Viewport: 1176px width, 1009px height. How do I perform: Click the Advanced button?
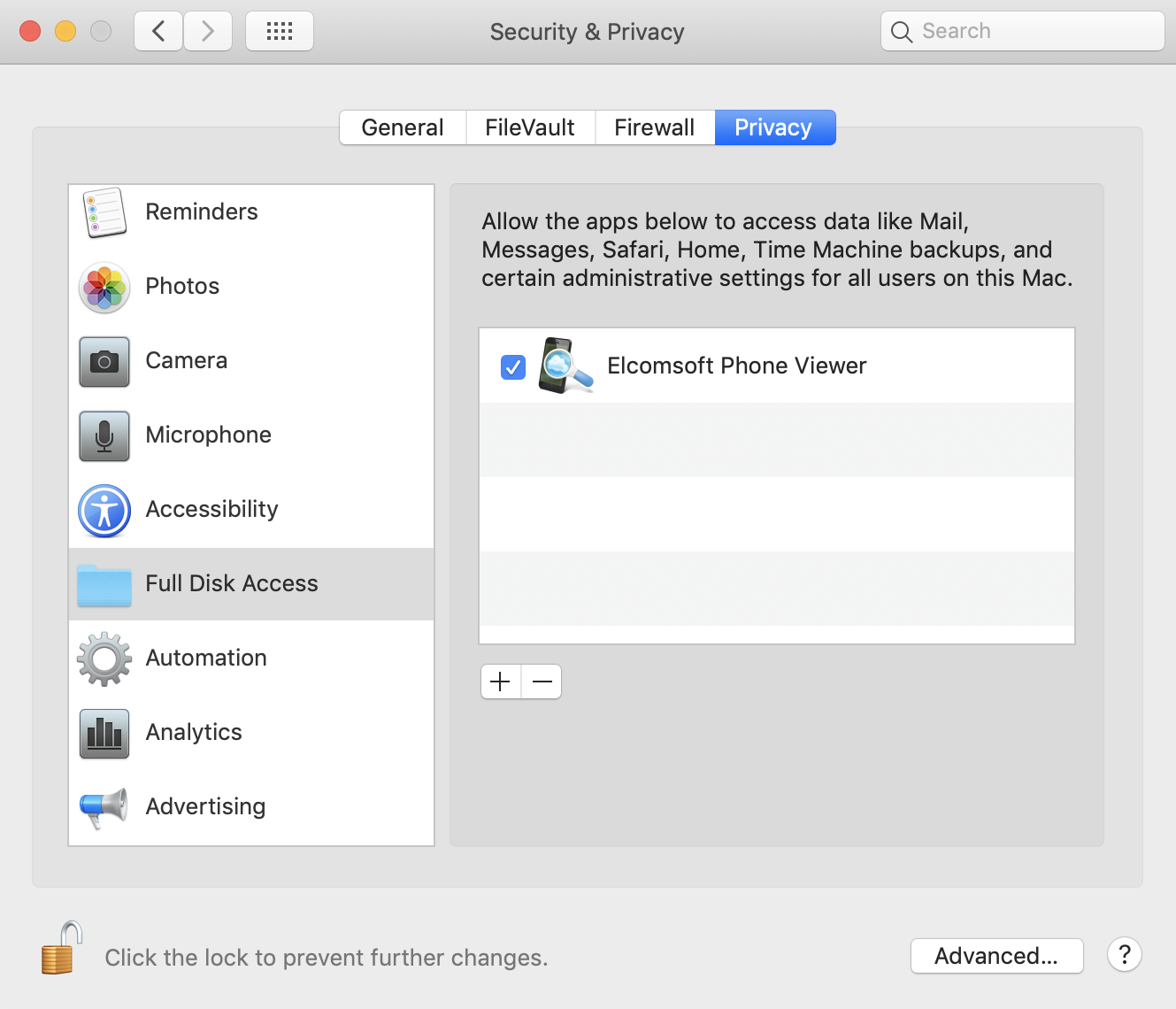996,956
